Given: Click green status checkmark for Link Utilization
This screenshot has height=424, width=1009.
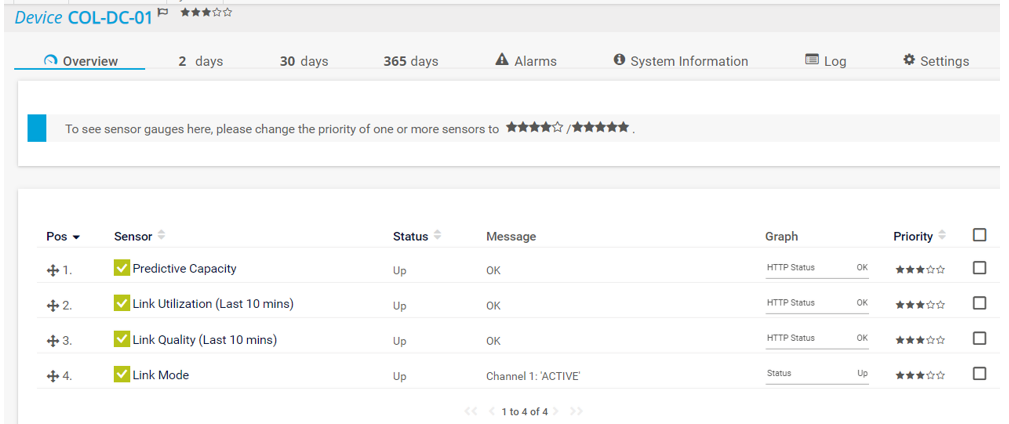Looking at the screenshot, I should click(122, 303).
